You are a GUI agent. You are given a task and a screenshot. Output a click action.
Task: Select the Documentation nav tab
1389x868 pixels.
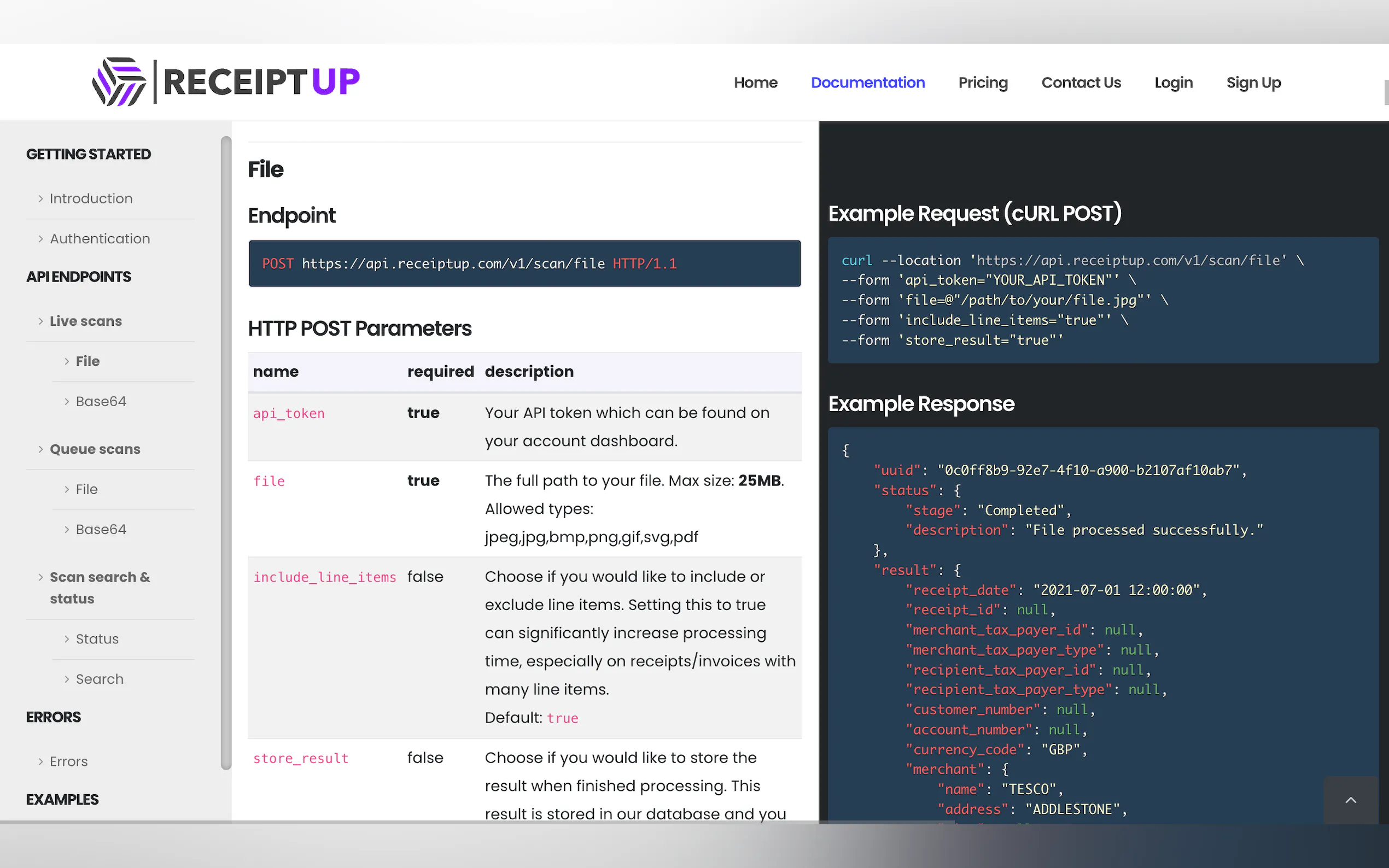pyautogui.click(x=867, y=83)
